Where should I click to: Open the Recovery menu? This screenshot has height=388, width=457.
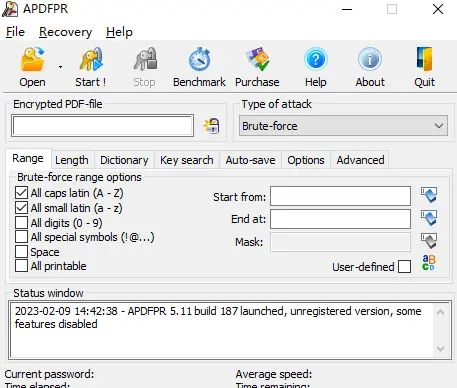(x=65, y=32)
